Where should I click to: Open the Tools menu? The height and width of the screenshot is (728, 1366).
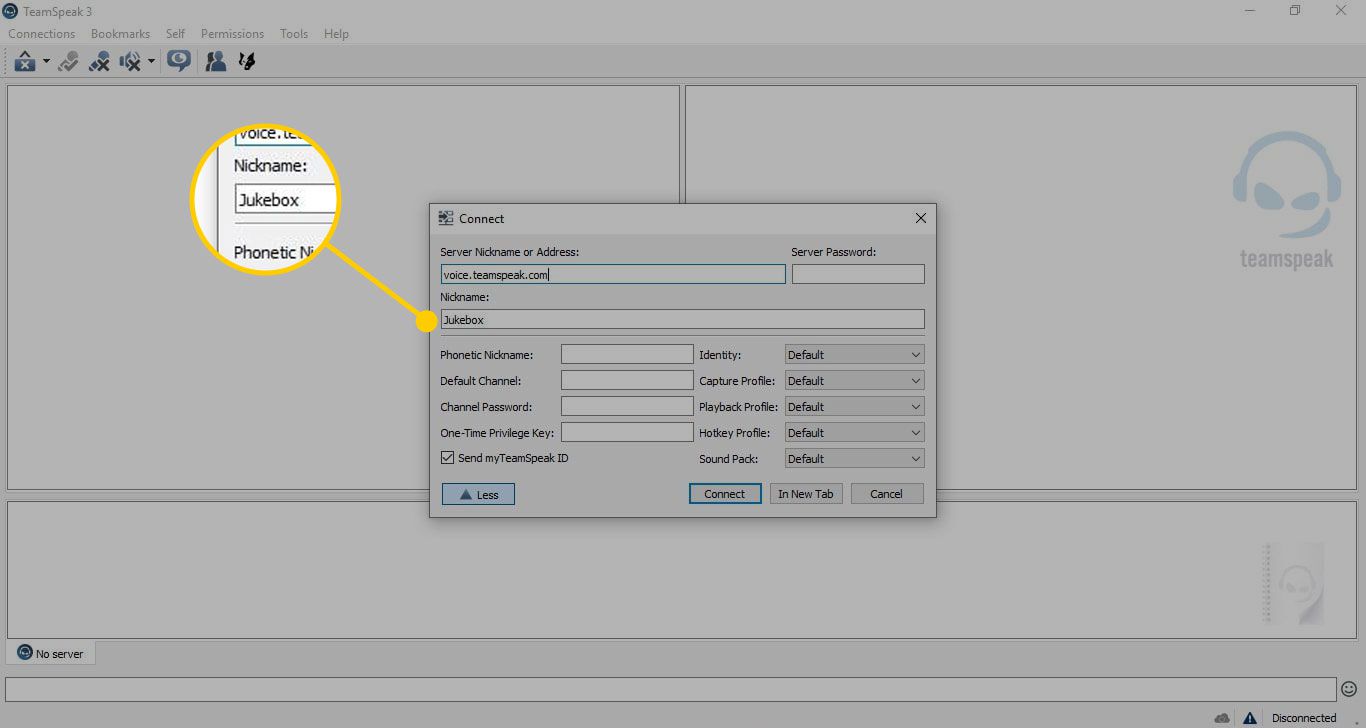click(x=294, y=34)
